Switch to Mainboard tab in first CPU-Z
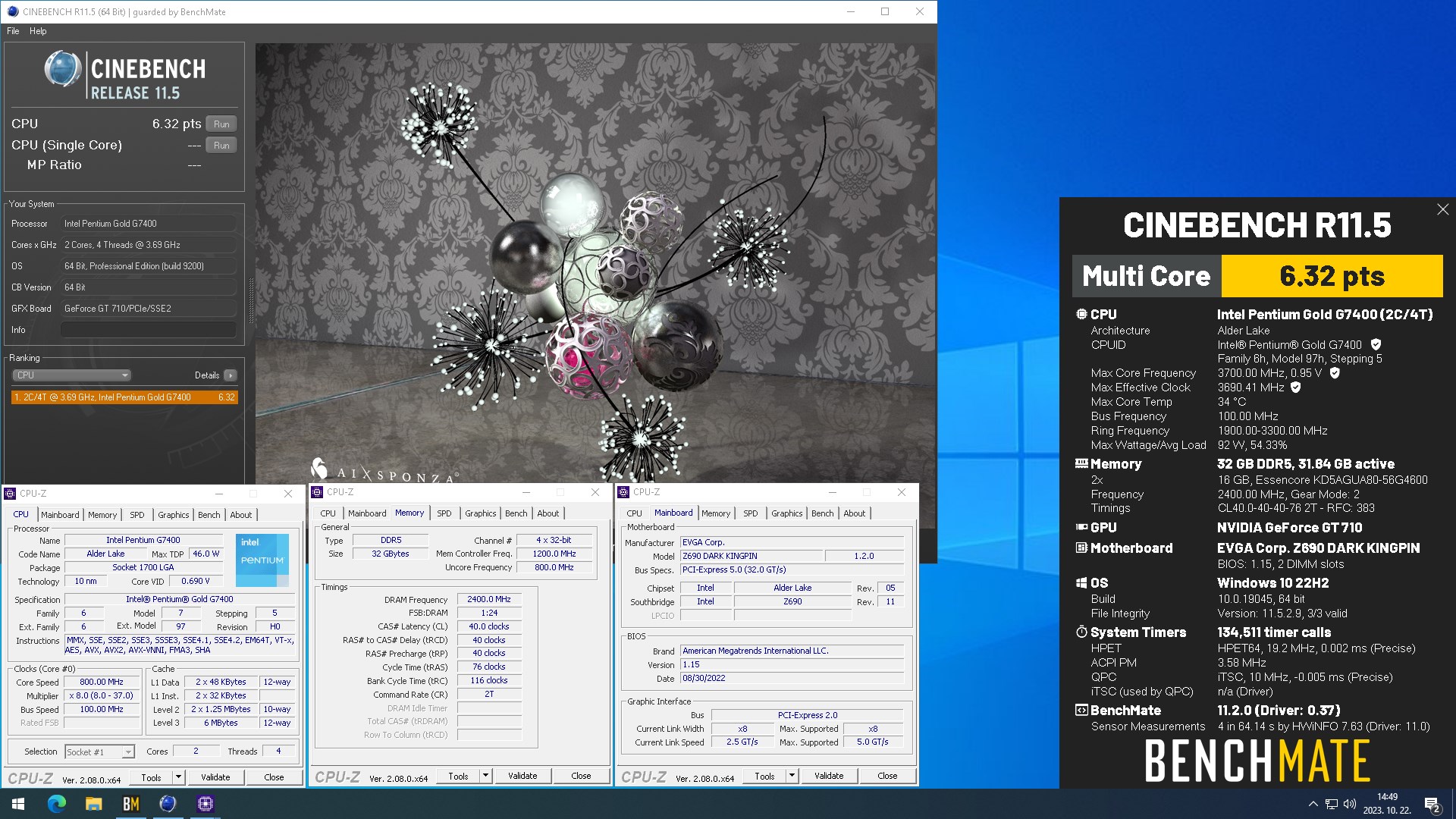The image size is (1456, 819). [60, 515]
